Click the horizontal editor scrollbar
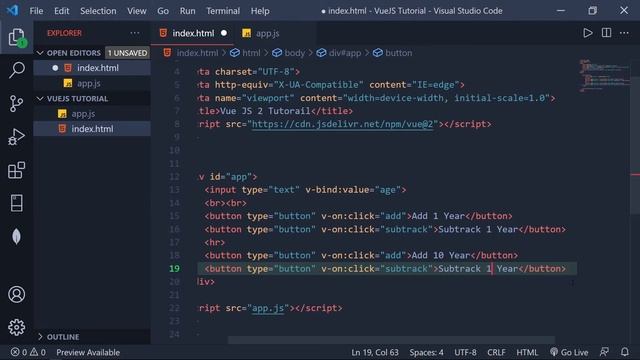 pos(391,340)
